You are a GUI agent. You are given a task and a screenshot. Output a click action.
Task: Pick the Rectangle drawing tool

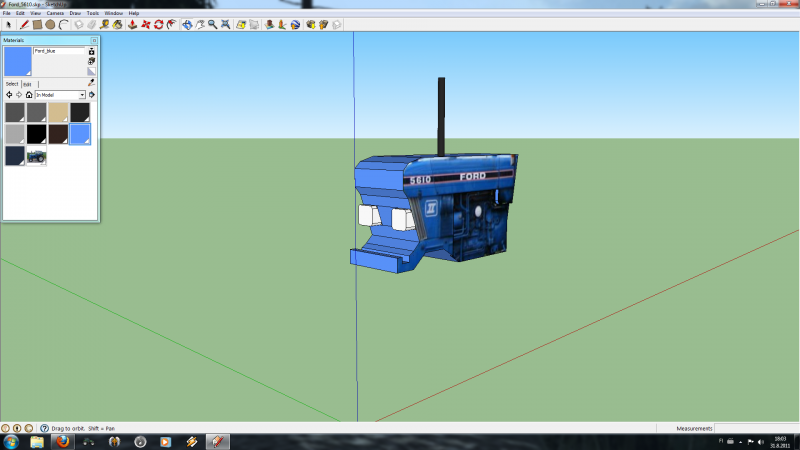pyautogui.click(x=37, y=24)
